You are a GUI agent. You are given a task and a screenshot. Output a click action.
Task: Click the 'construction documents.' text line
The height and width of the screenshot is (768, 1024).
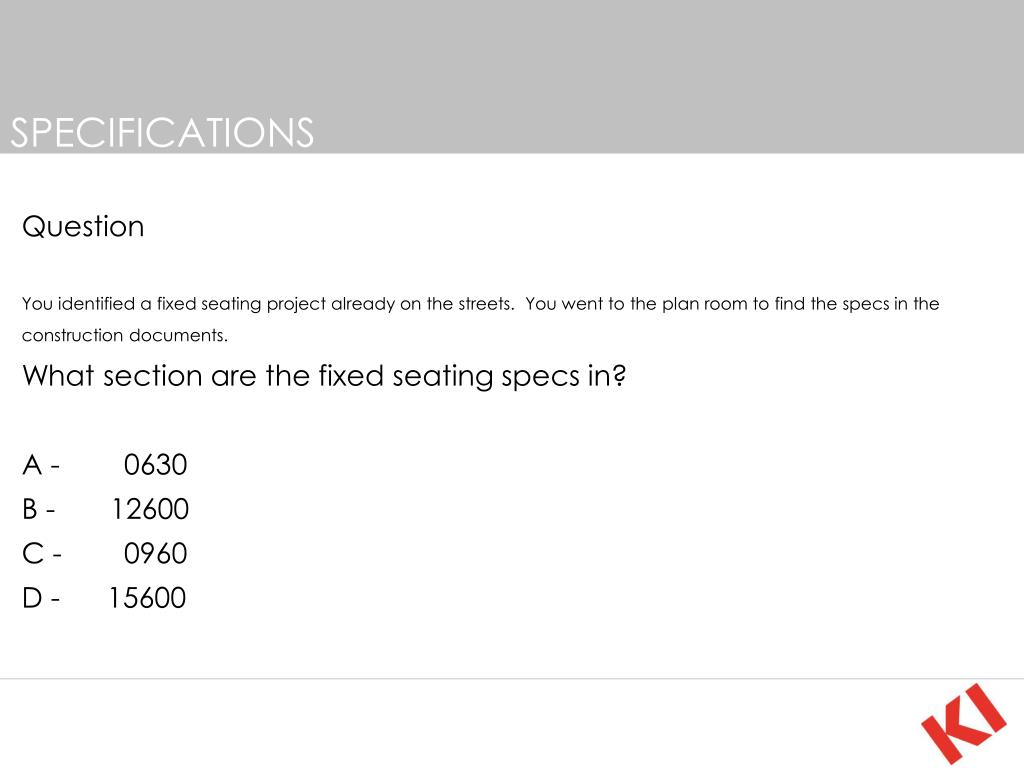125,335
